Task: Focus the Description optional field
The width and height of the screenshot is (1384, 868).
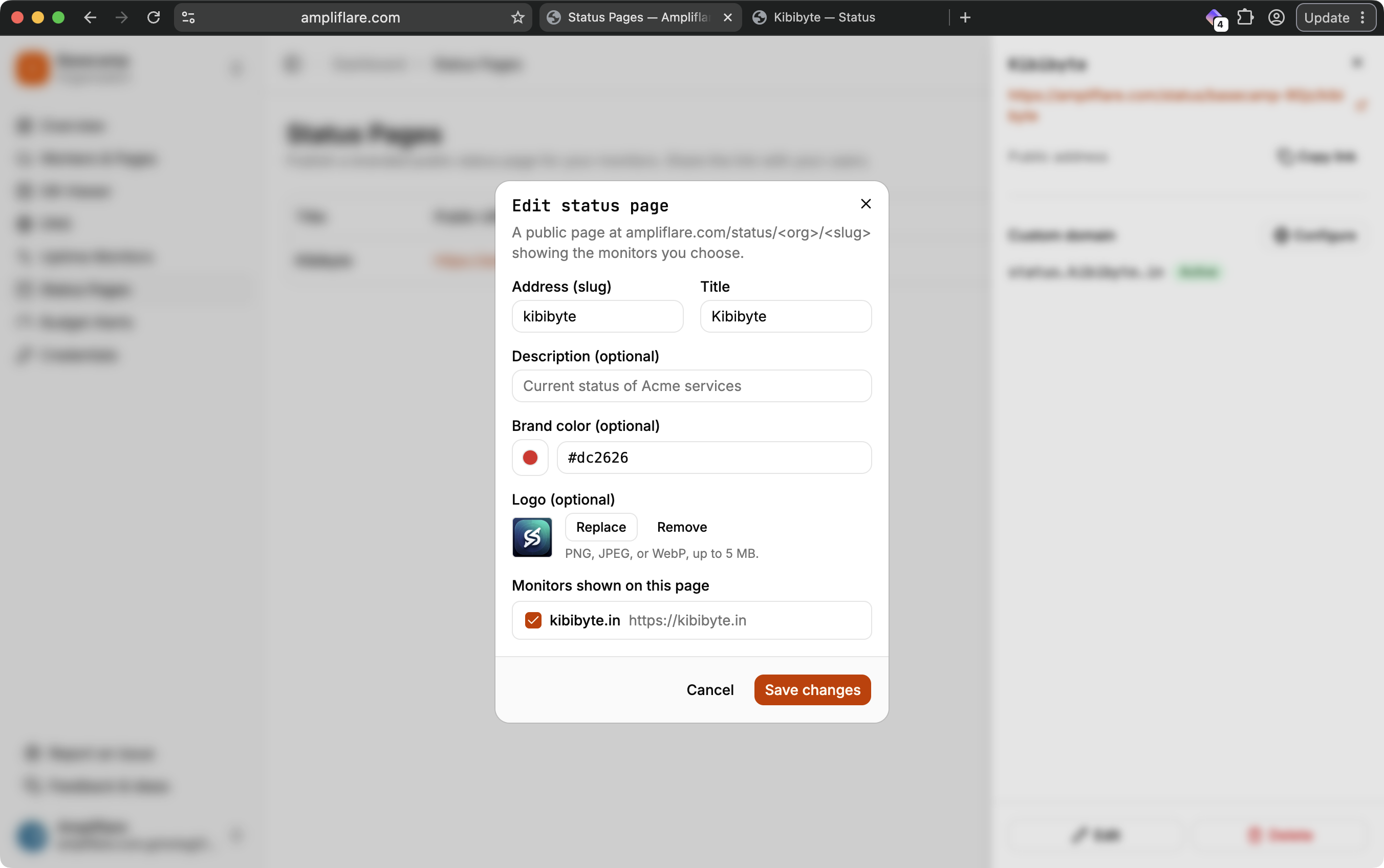Action: coord(691,386)
